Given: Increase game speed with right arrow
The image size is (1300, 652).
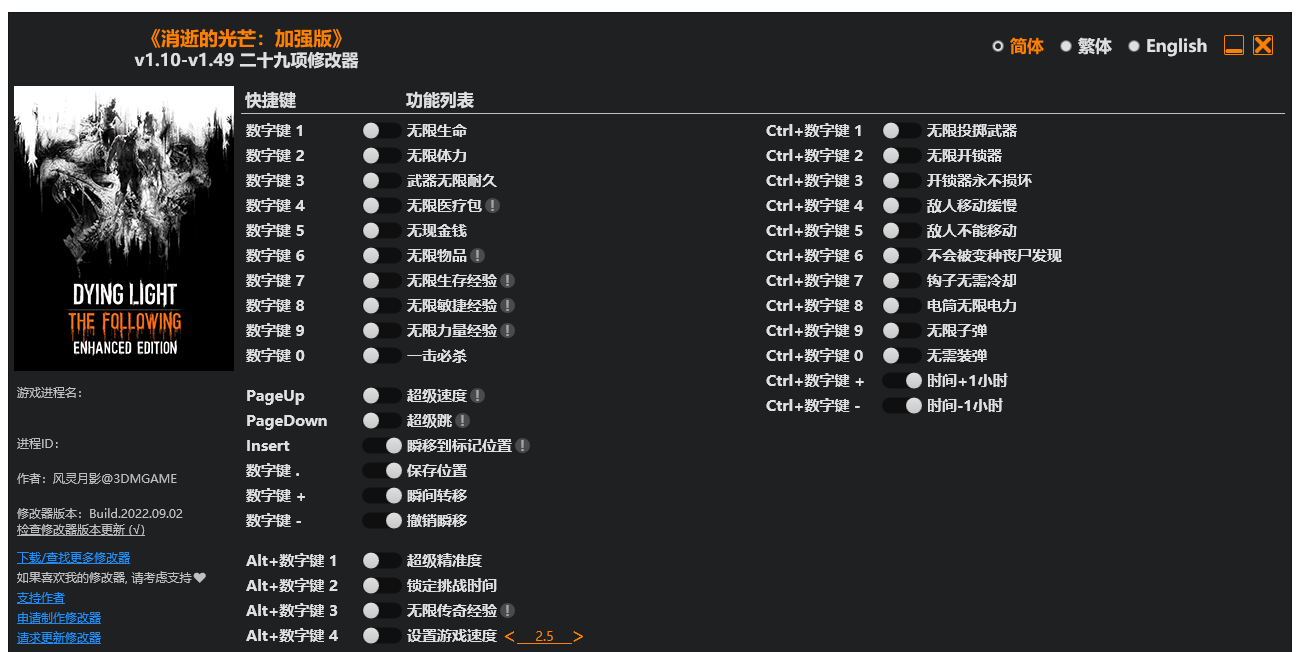Looking at the screenshot, I should [578, 637].
